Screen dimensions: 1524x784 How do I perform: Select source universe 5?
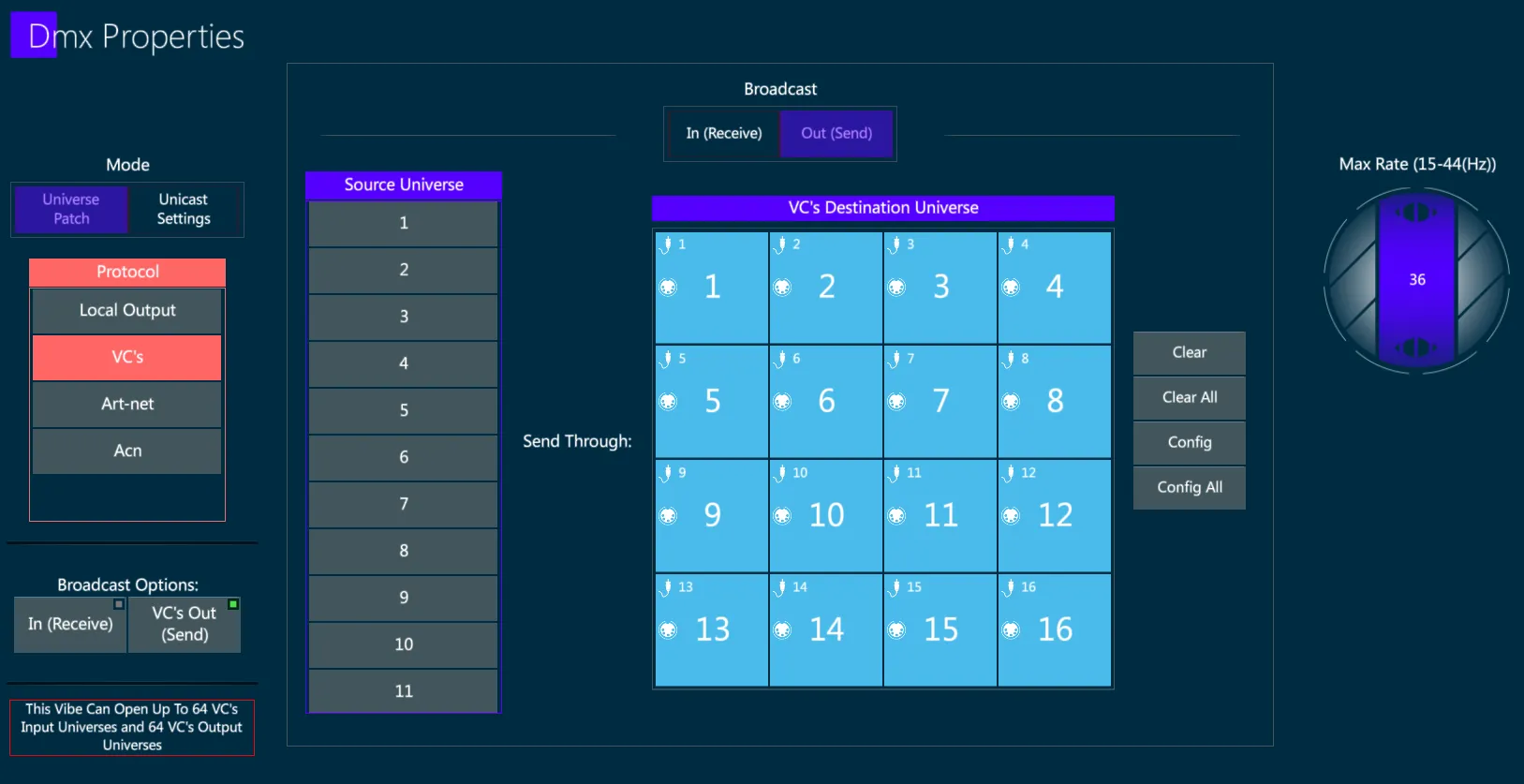pos(404,410)
